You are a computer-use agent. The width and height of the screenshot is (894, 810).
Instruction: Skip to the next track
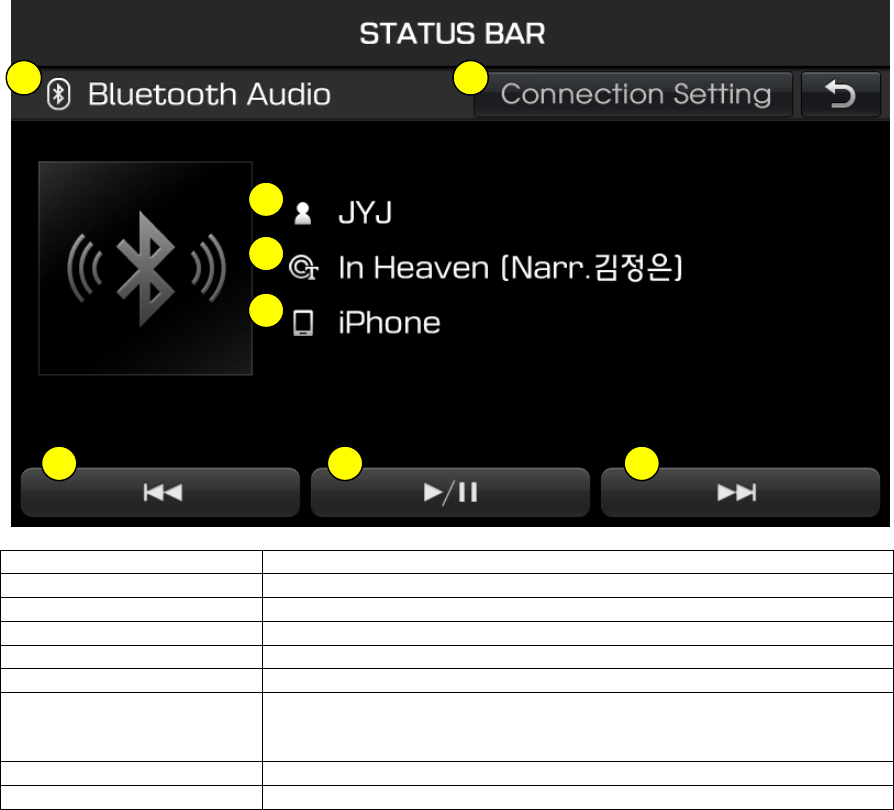click(x=740, y=492)
